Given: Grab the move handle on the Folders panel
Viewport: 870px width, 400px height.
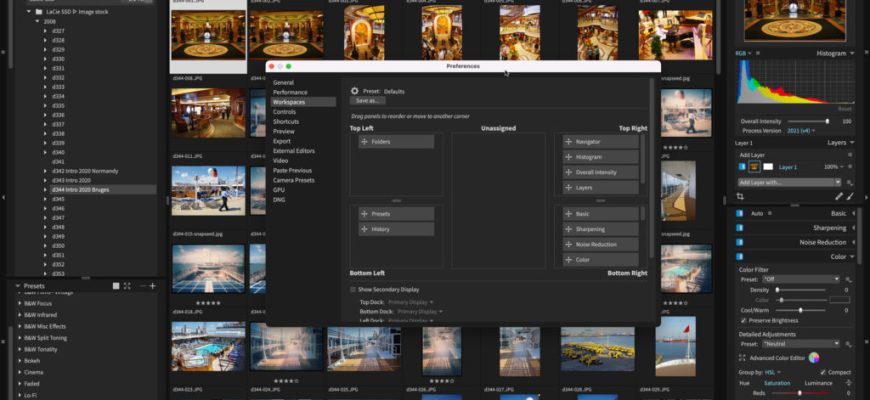Looking at the screenshot, I should [364, 142].
